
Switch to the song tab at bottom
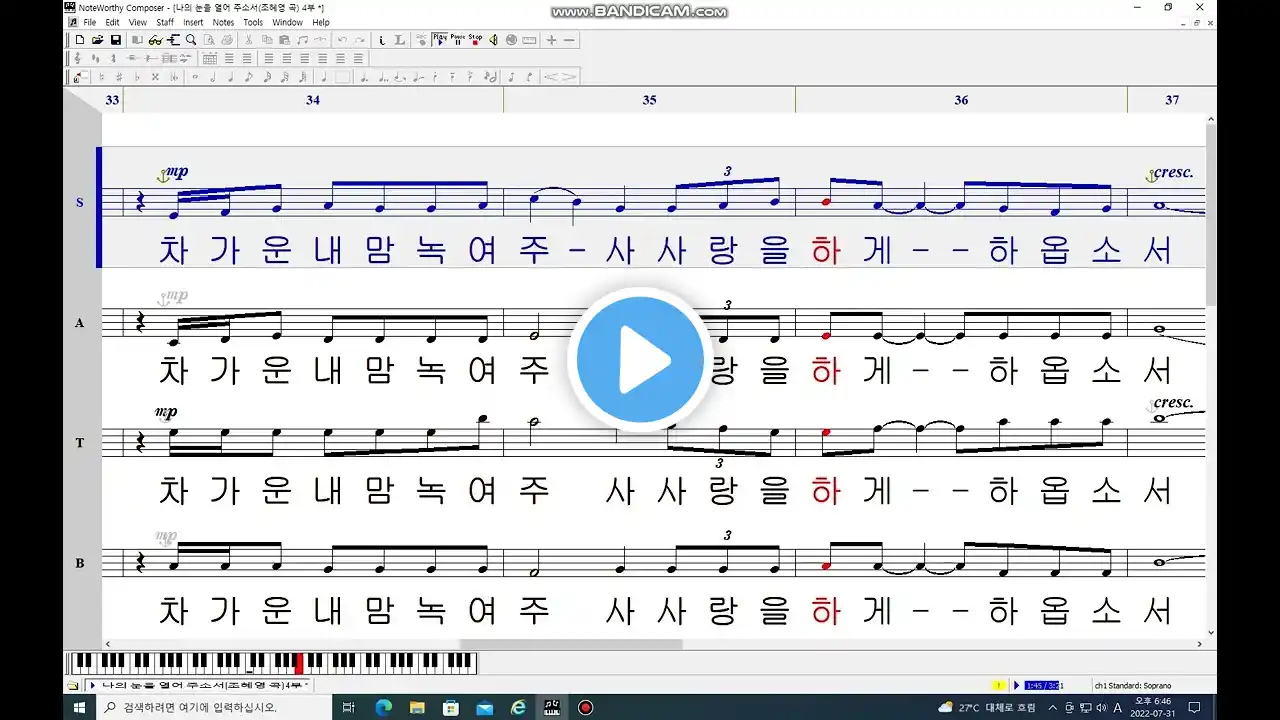click(x=198, y=685)
